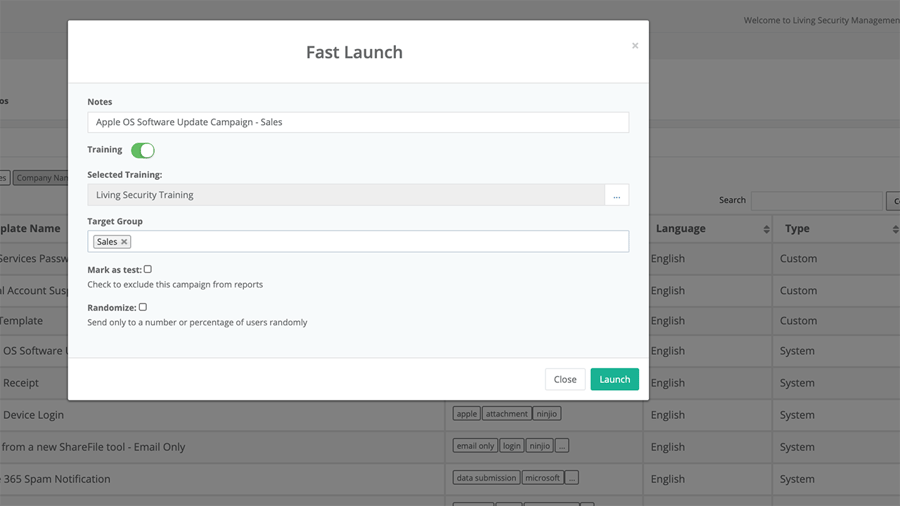
Task: Select the Device Login template row
Action: pos(33,415)
